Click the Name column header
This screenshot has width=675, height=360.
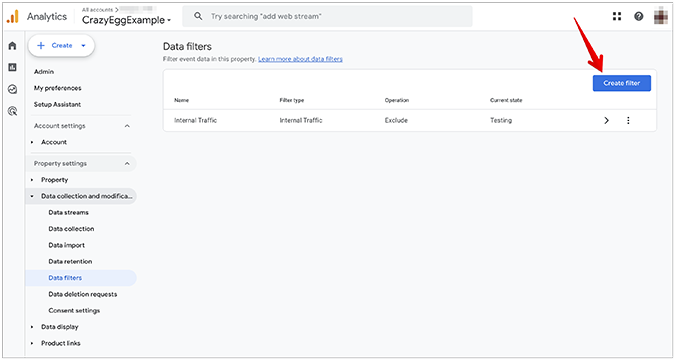[181, 100]
